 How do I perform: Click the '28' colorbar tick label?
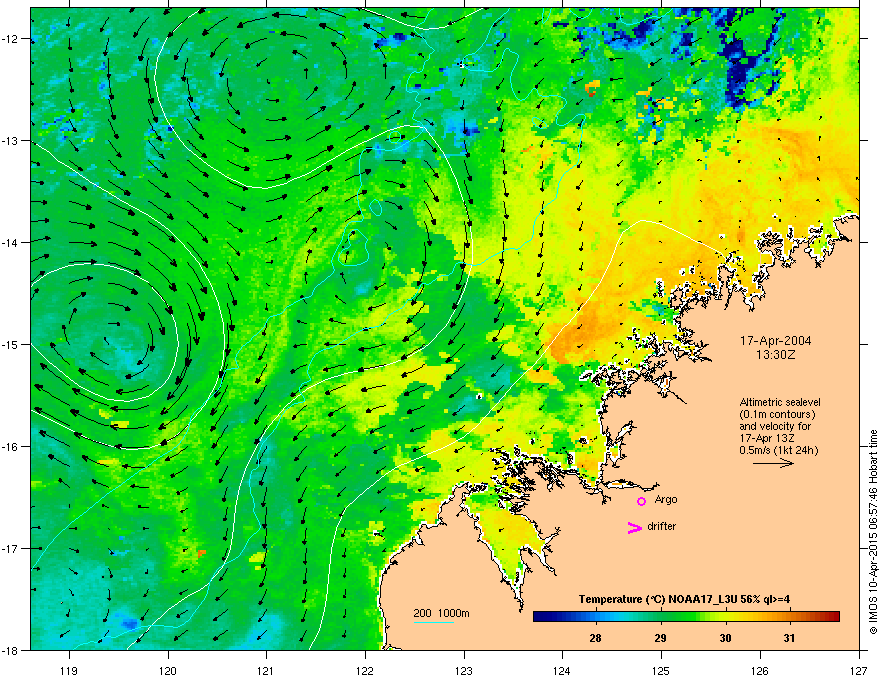[595, 638]
